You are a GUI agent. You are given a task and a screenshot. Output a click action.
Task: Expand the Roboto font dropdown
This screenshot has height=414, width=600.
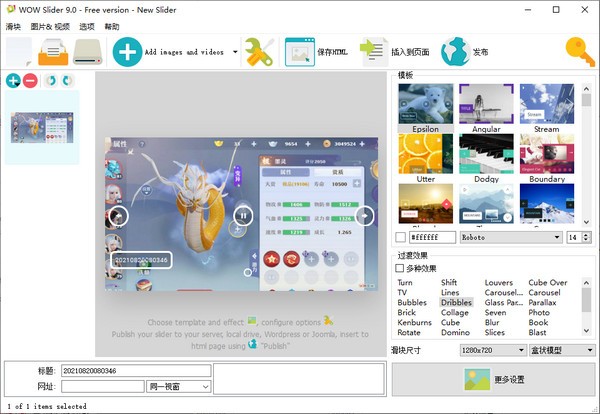[556, 237]
